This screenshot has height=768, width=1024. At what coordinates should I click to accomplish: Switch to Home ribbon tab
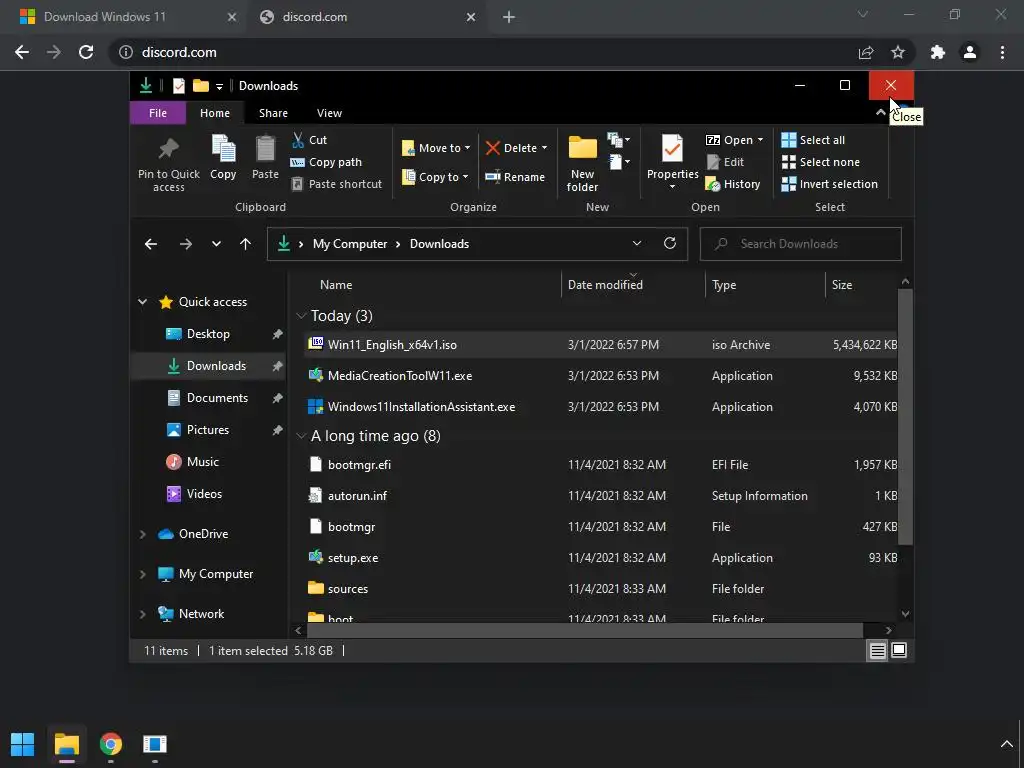(x=215, y=113)
